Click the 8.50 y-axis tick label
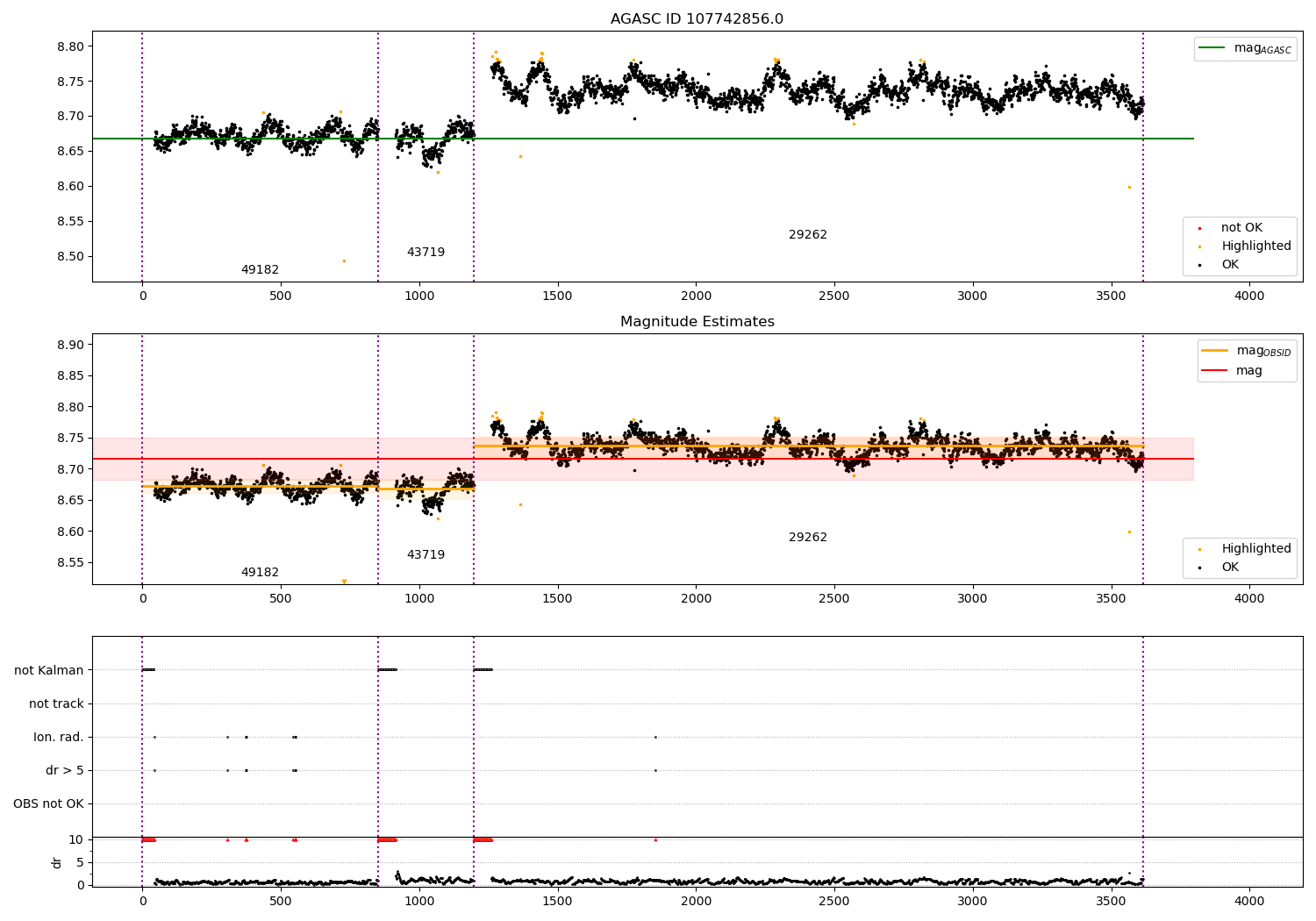 70,257
